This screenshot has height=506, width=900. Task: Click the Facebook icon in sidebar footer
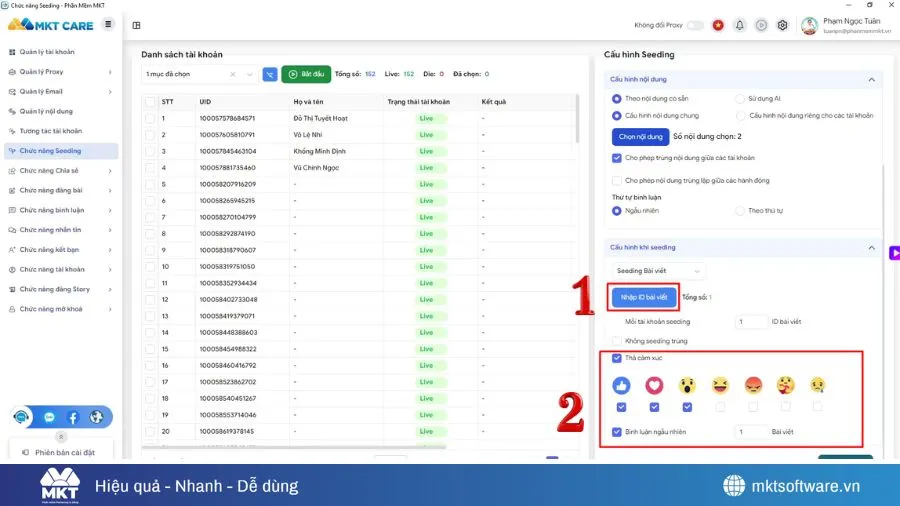(73, 417)
